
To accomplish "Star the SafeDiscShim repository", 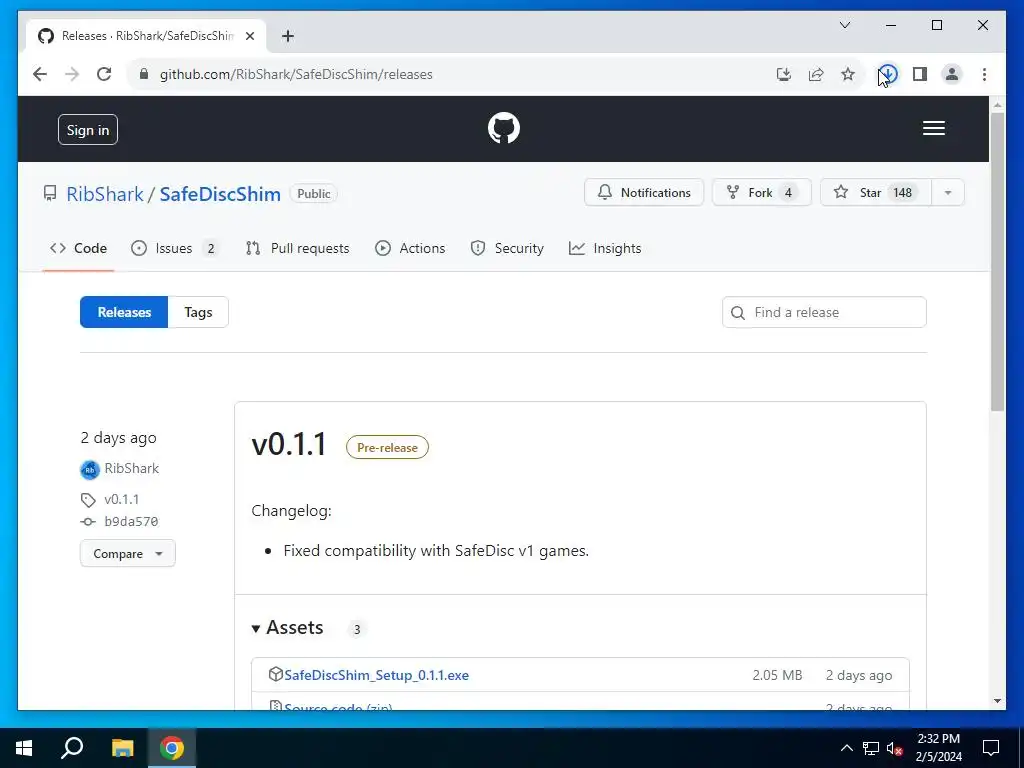I will (876, 193).
